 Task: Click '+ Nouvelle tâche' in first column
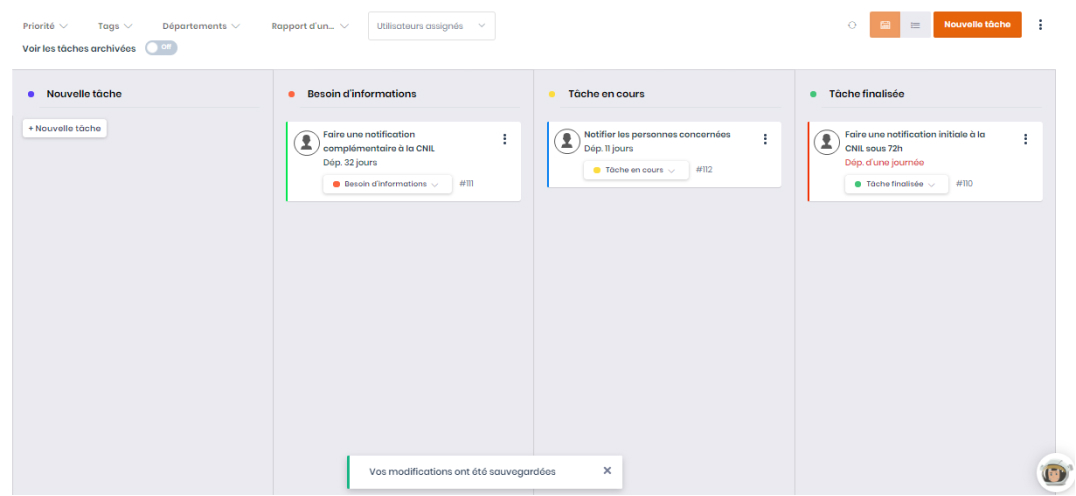click(x=64, y=128)
